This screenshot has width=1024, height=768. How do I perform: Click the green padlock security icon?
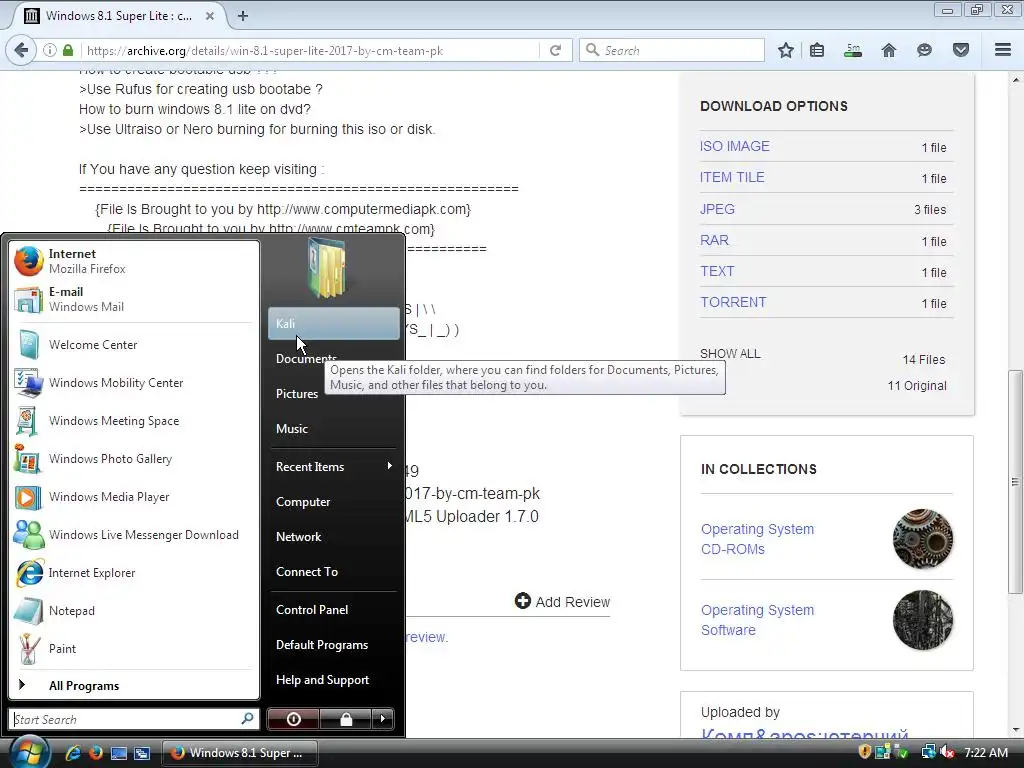point(68,50)
